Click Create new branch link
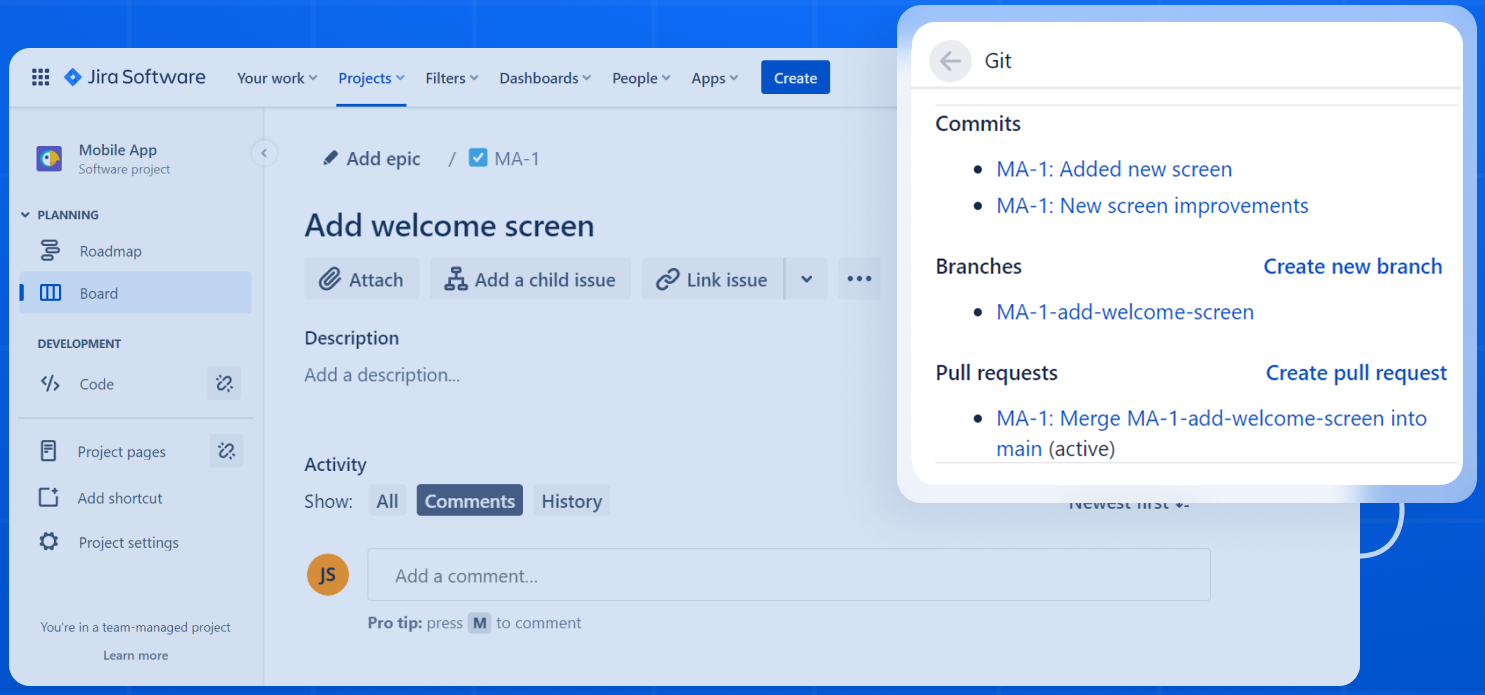The height and width of the screenshot is (695, 1485). [x=1352, y=266]
